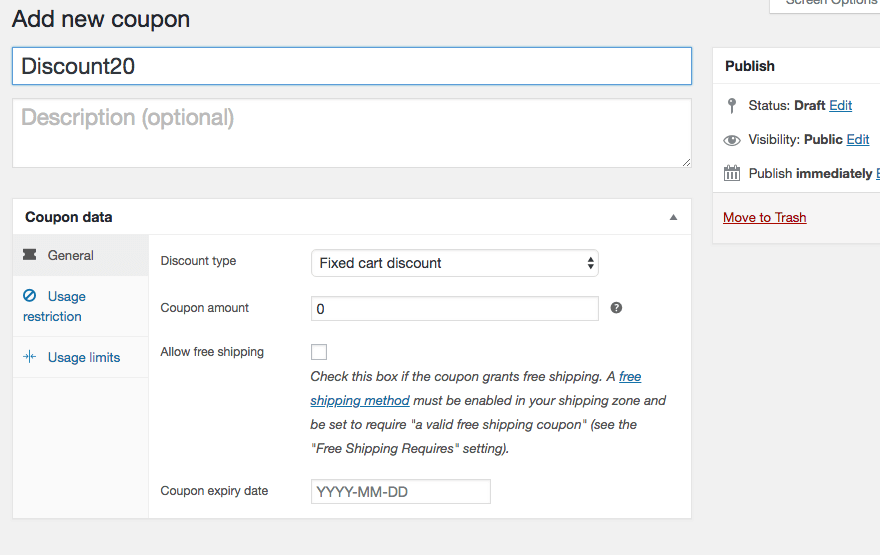Click Move to Trash link
This screenshot has width=880, height=555.
tap(764, 217)
